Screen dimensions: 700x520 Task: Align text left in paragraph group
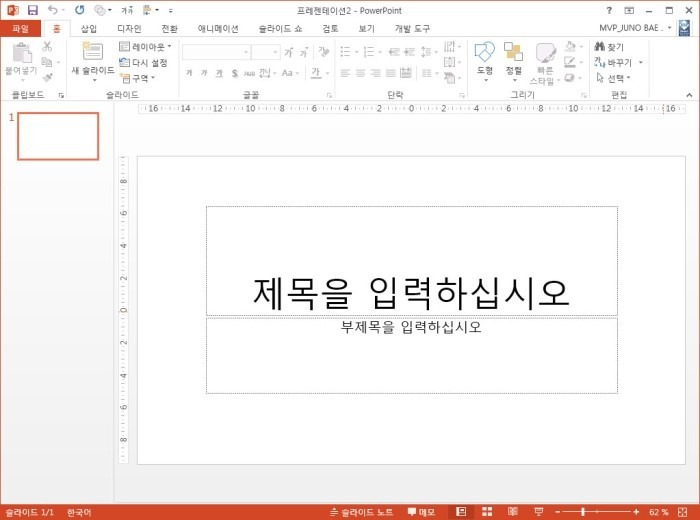345,73
